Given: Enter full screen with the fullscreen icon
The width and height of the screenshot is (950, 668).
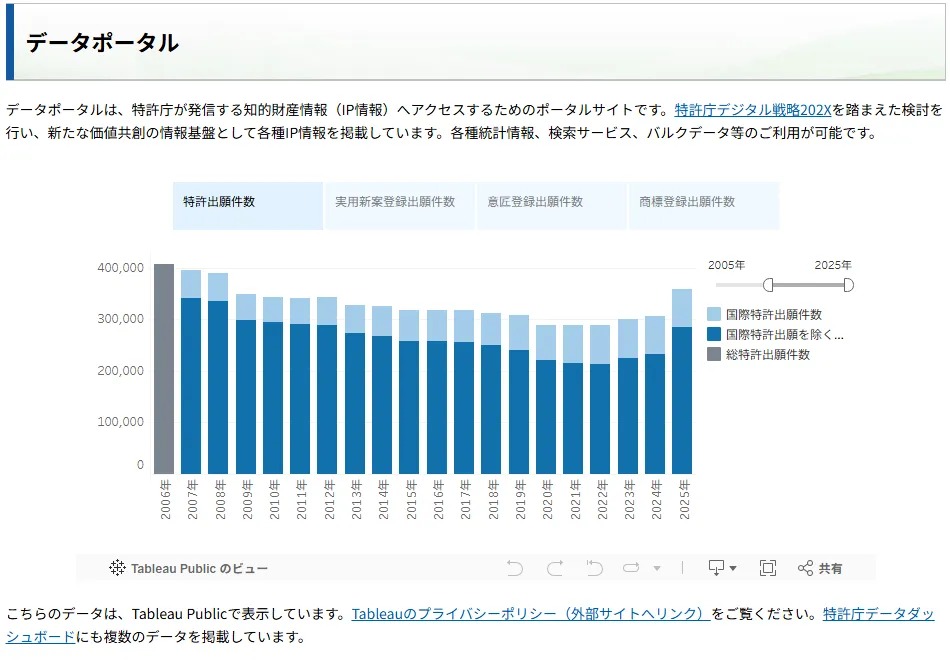Looking at the screenshot, I should (x=768, y=568).
